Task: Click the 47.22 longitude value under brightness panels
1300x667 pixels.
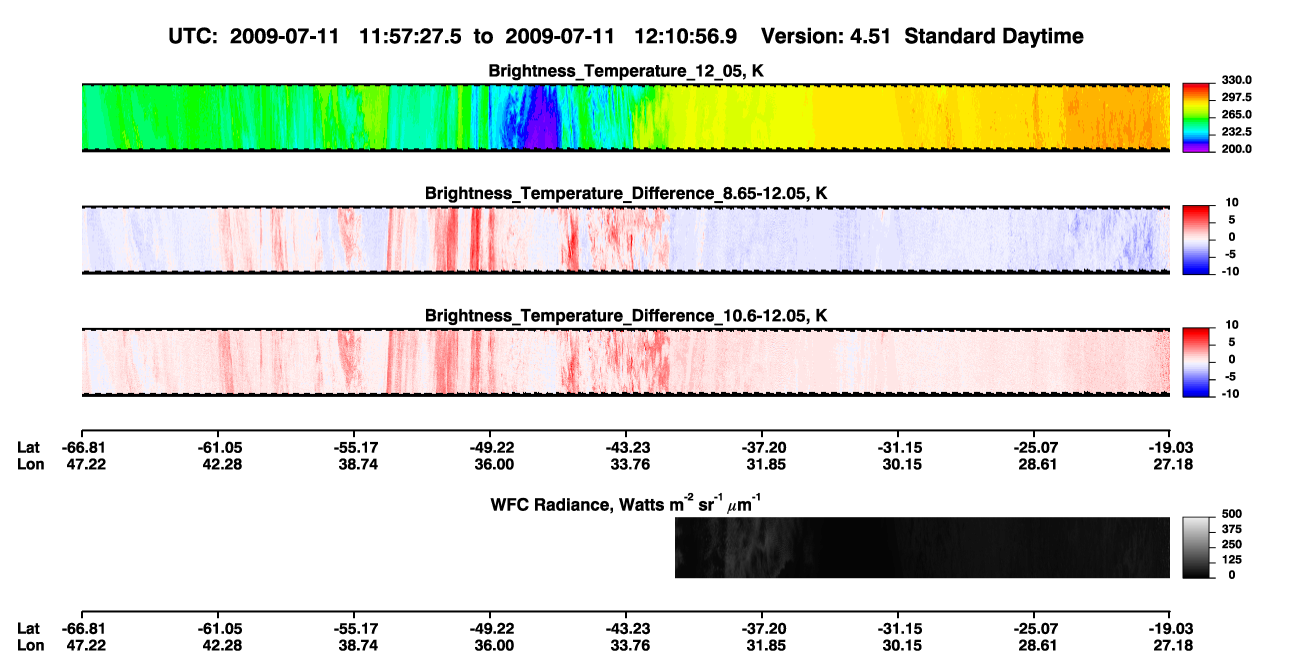Action: [x=85, y=464]
